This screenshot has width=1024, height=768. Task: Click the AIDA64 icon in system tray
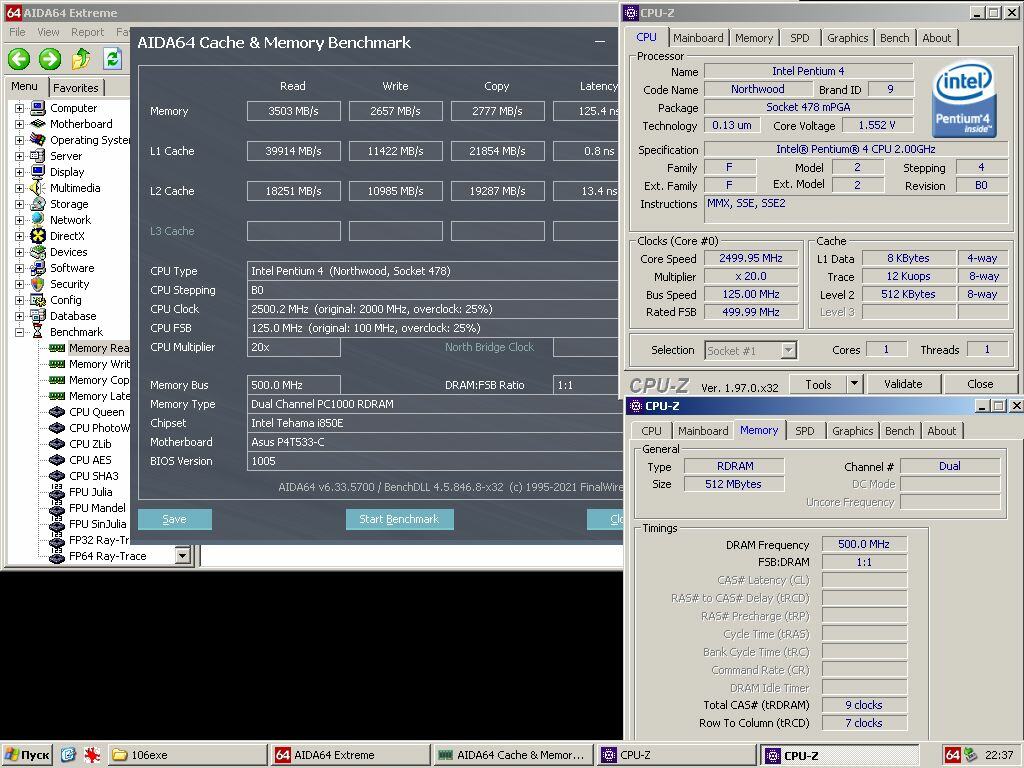pos(952,755)
